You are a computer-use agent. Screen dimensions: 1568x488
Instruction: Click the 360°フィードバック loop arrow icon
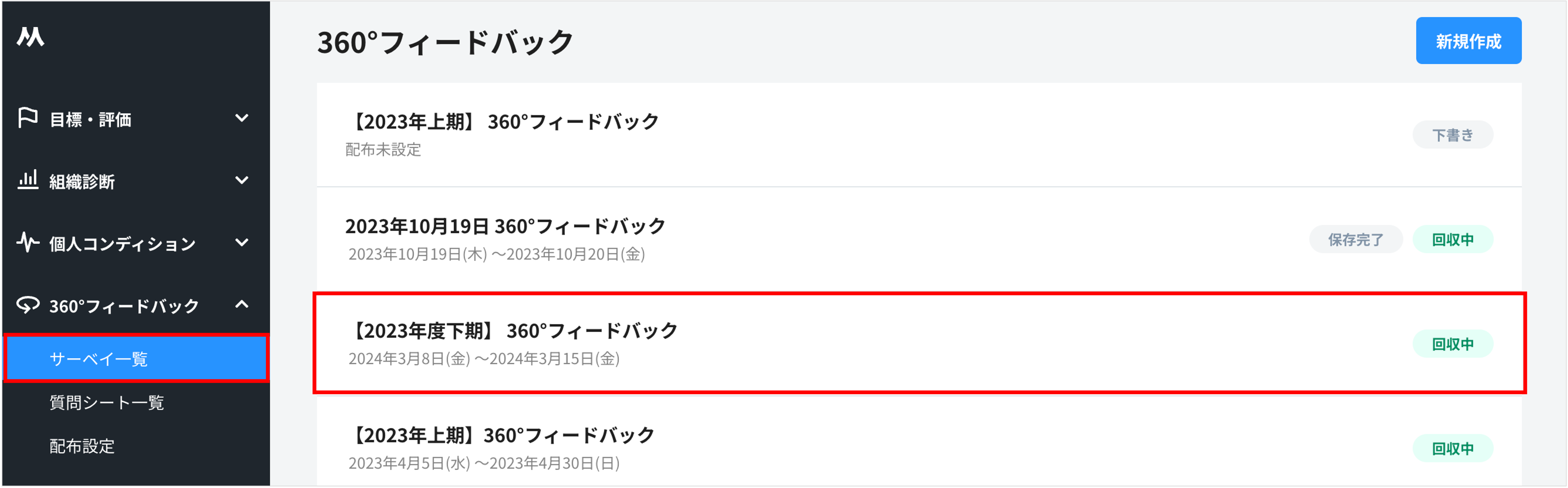[27, 305]
